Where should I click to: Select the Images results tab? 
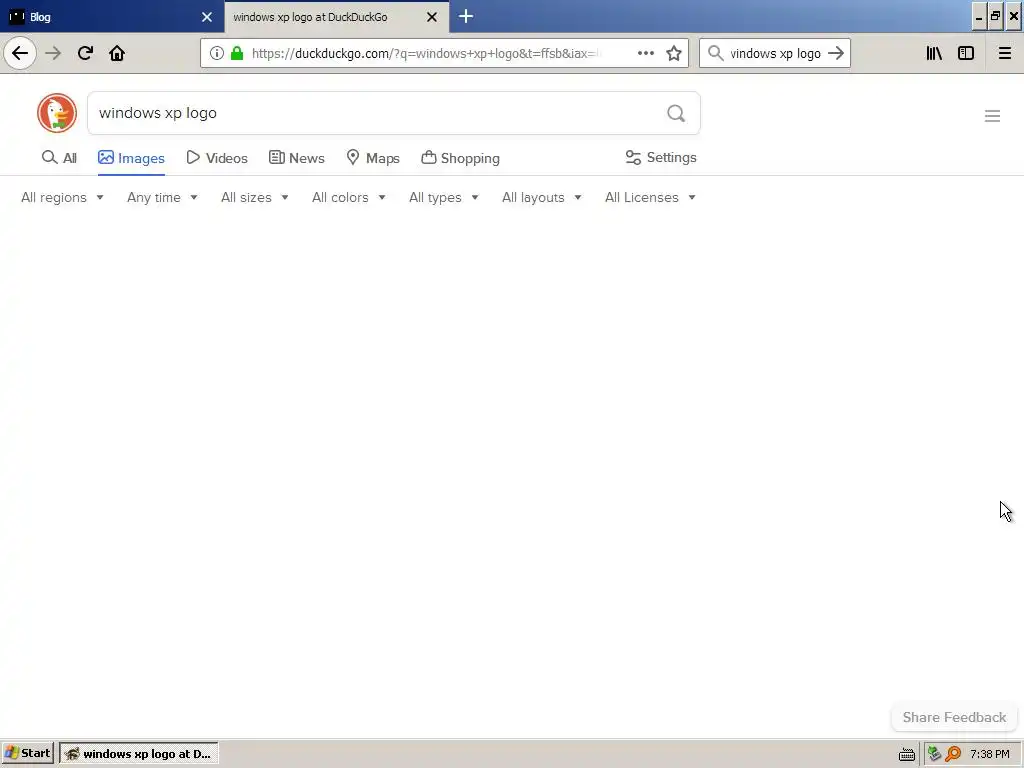click(131, 158)
